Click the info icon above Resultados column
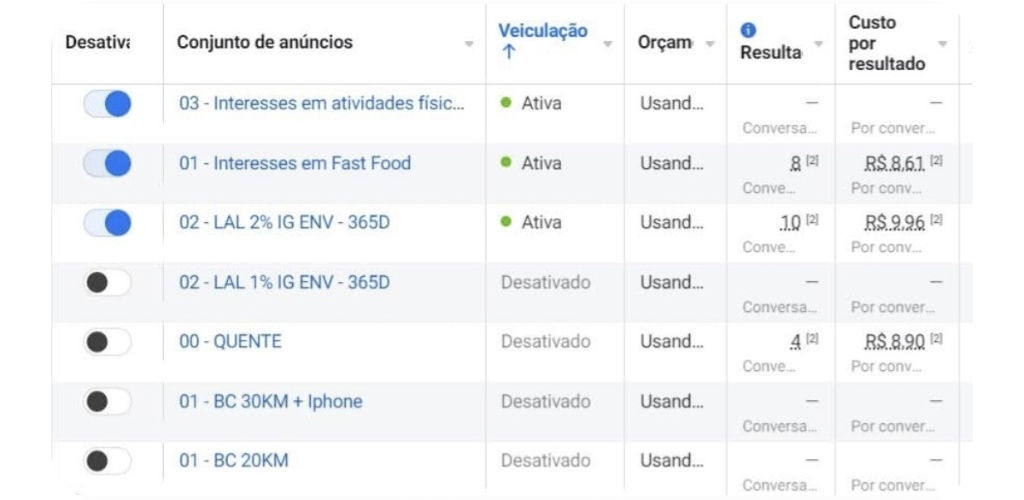Screen dimensions: 1024x500 click(x=748, y=30)
